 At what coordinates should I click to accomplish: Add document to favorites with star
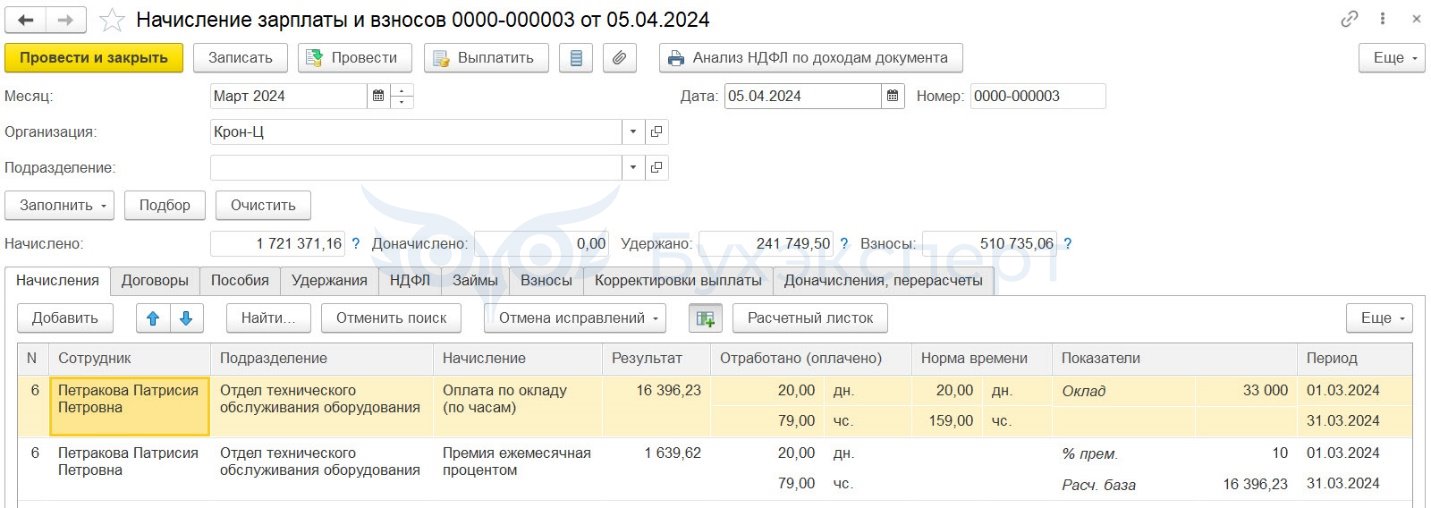click(112, 20)
